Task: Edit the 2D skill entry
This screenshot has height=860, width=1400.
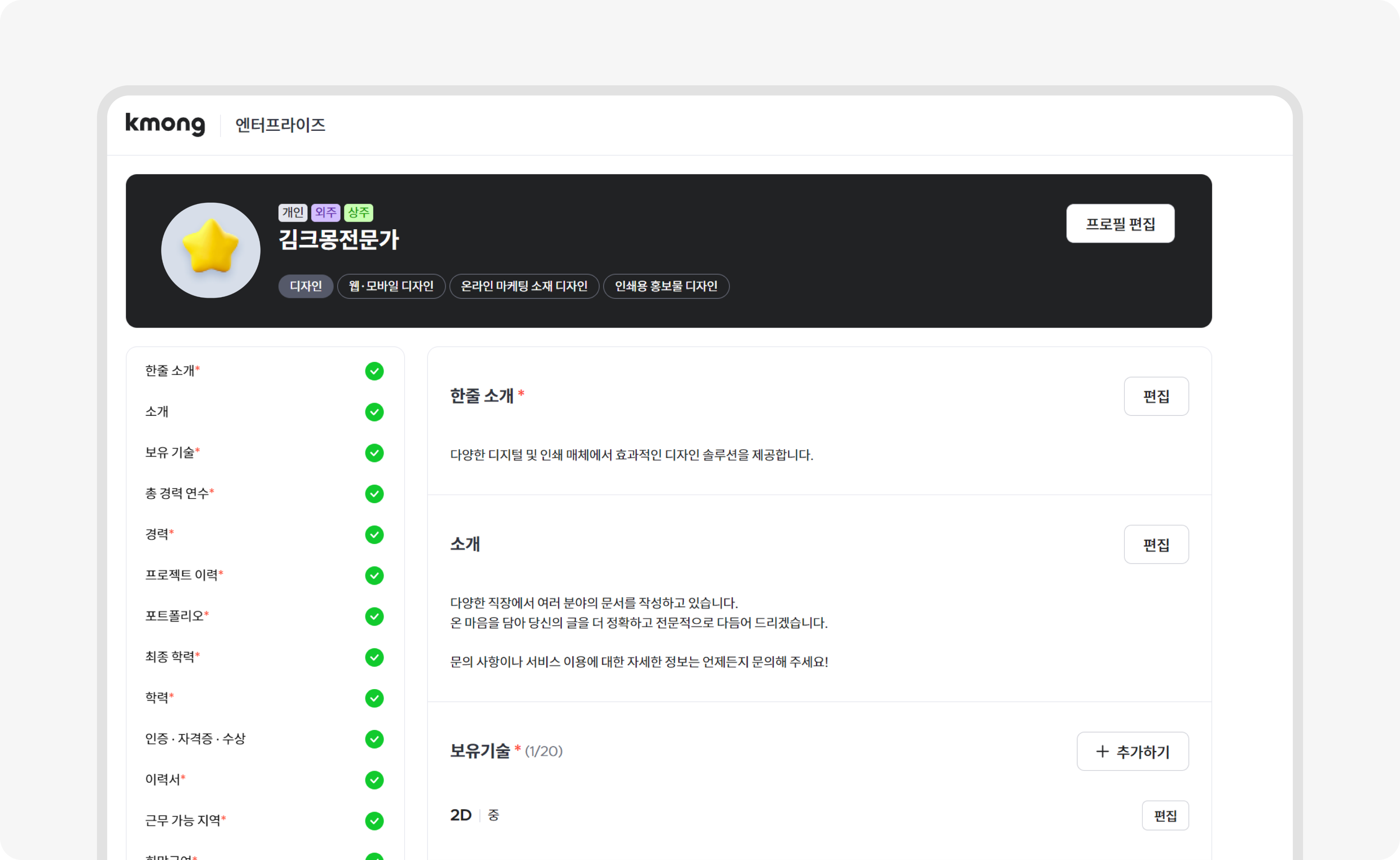Action: click(x=1165, y=816)
